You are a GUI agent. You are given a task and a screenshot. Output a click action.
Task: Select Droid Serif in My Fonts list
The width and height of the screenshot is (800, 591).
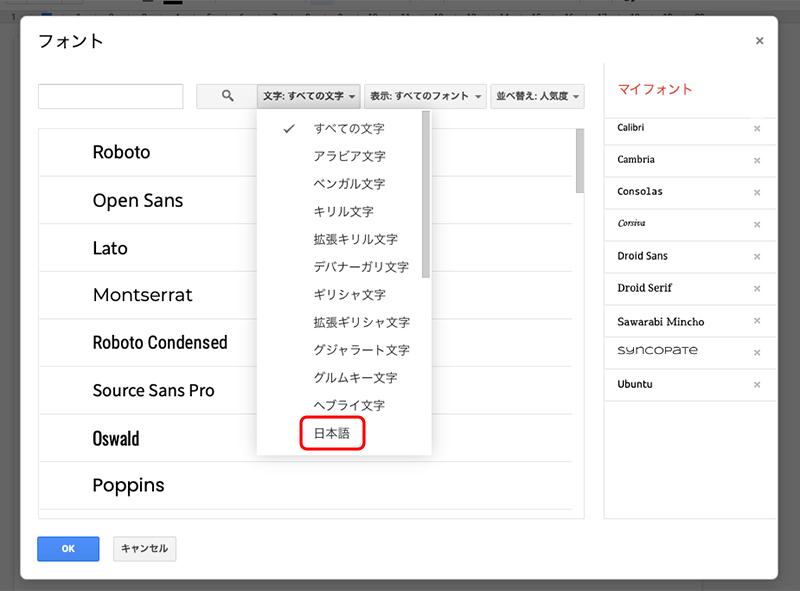pos(644,288)
